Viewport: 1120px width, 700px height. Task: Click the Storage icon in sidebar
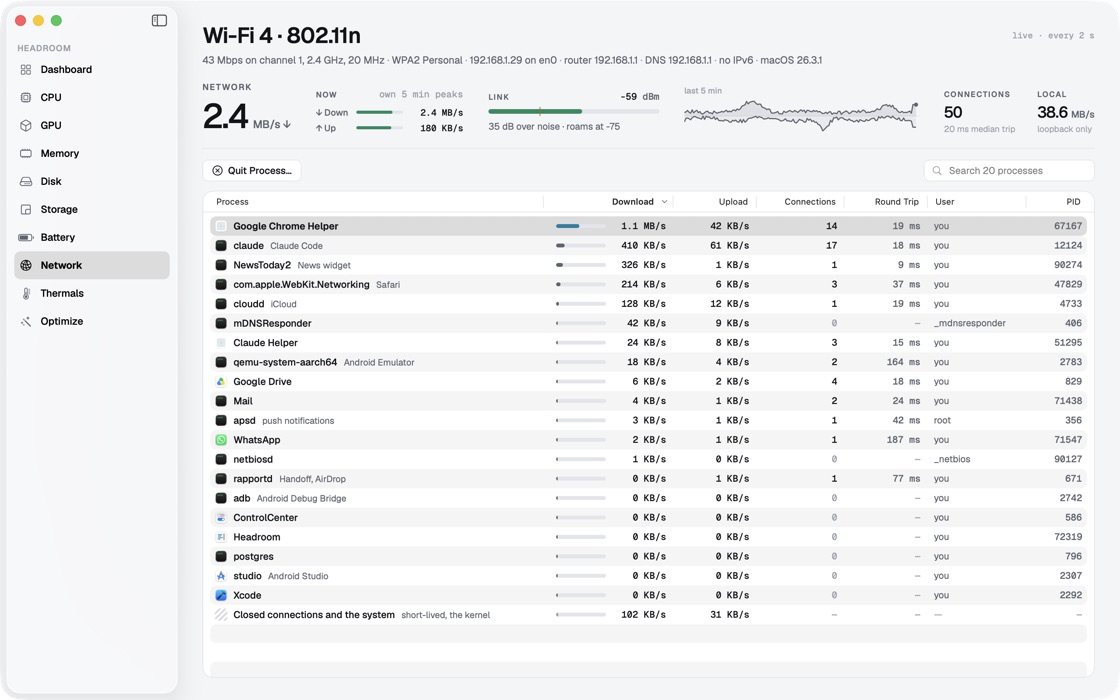point(26,209)
